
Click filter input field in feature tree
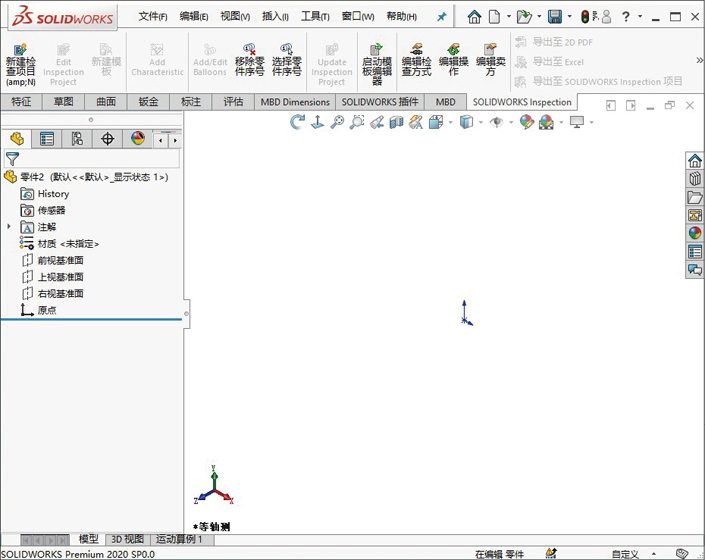coord(92,159)
